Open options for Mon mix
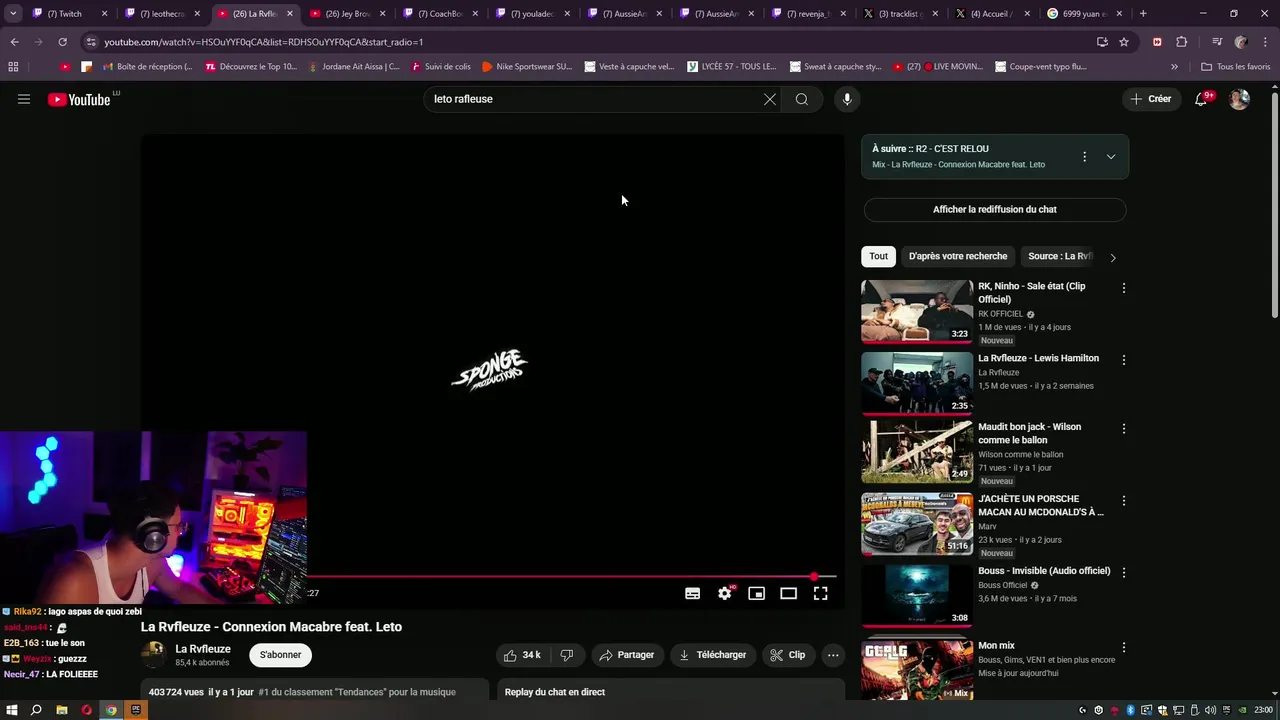This screenshot has height=720, width=1280. tap(1123, 648)
